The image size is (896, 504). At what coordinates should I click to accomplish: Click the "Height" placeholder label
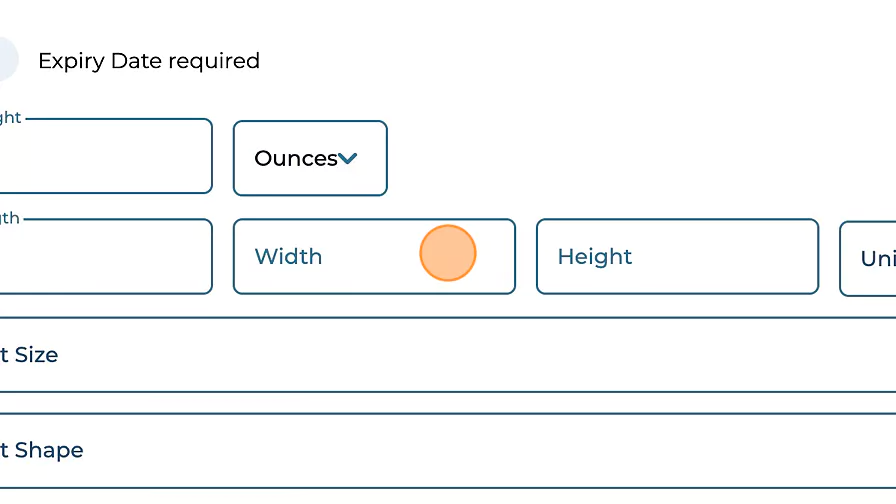[x=595, y=257]
